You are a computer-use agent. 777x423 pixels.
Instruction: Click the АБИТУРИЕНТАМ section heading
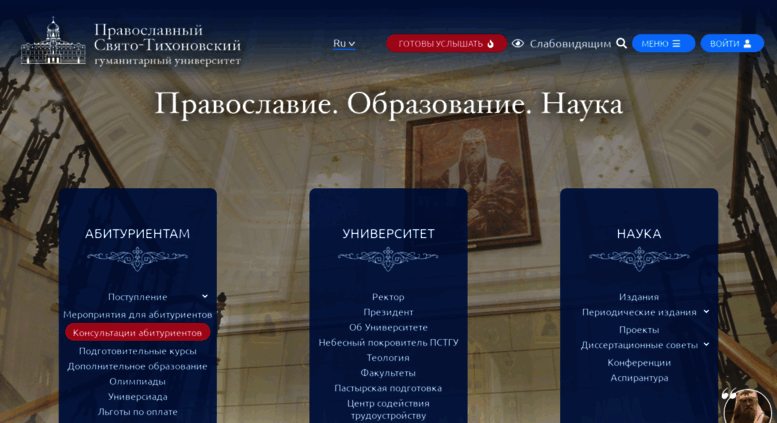click(x=137, y=234)
